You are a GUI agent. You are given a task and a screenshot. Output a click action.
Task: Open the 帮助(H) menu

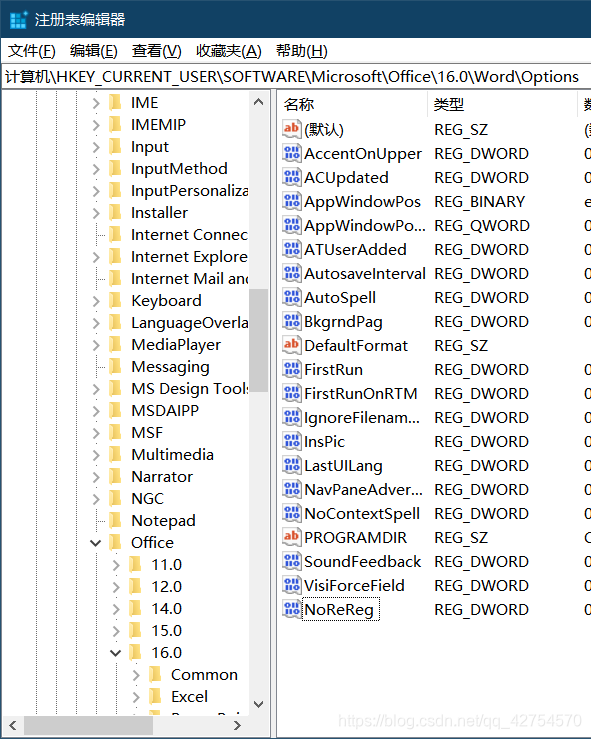[302, 50]
